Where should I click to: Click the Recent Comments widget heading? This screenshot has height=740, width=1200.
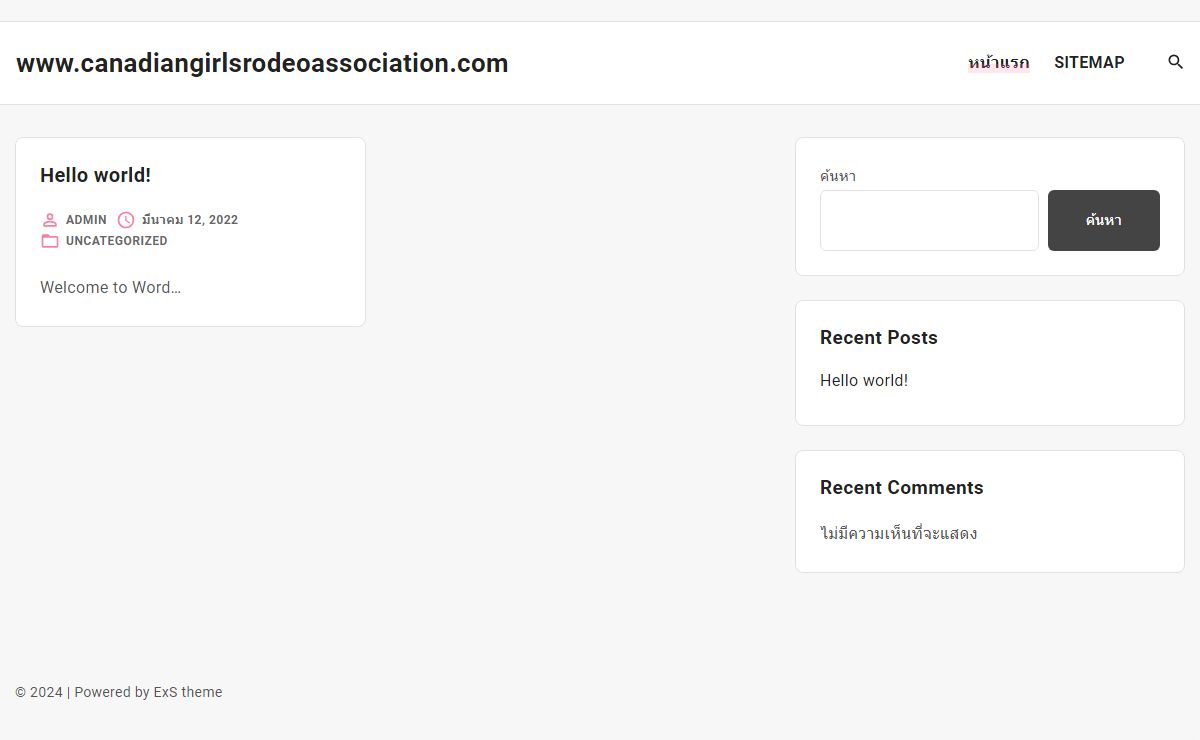click(x=902, y=488)
